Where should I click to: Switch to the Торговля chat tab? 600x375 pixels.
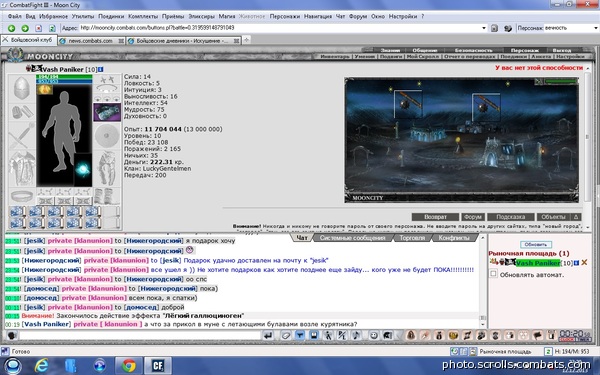[412, 238]
